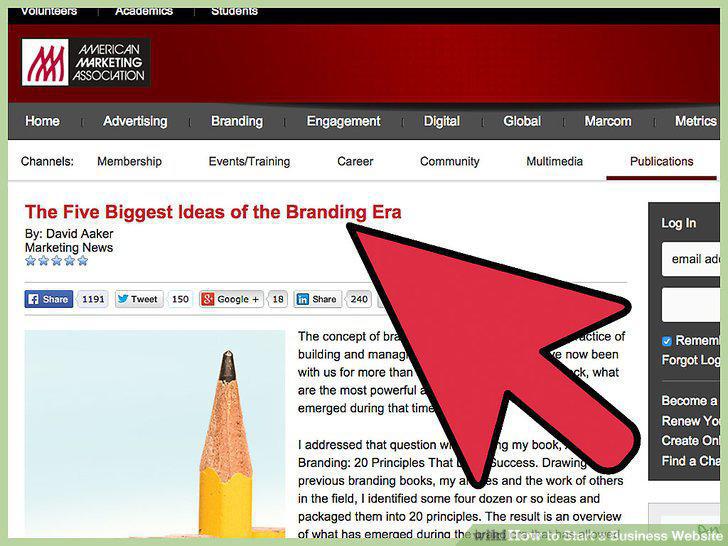The width and height of the screenshot is (728, 546).
Task: Open the Engagement section
Action: click(343, 121)
